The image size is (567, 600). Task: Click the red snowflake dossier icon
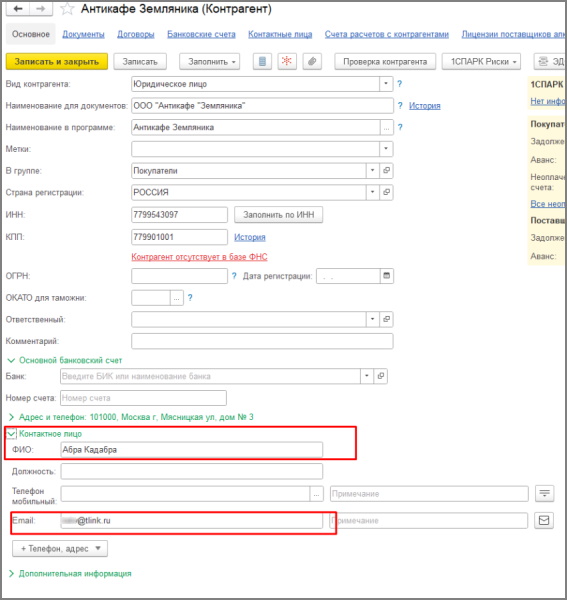287,61
